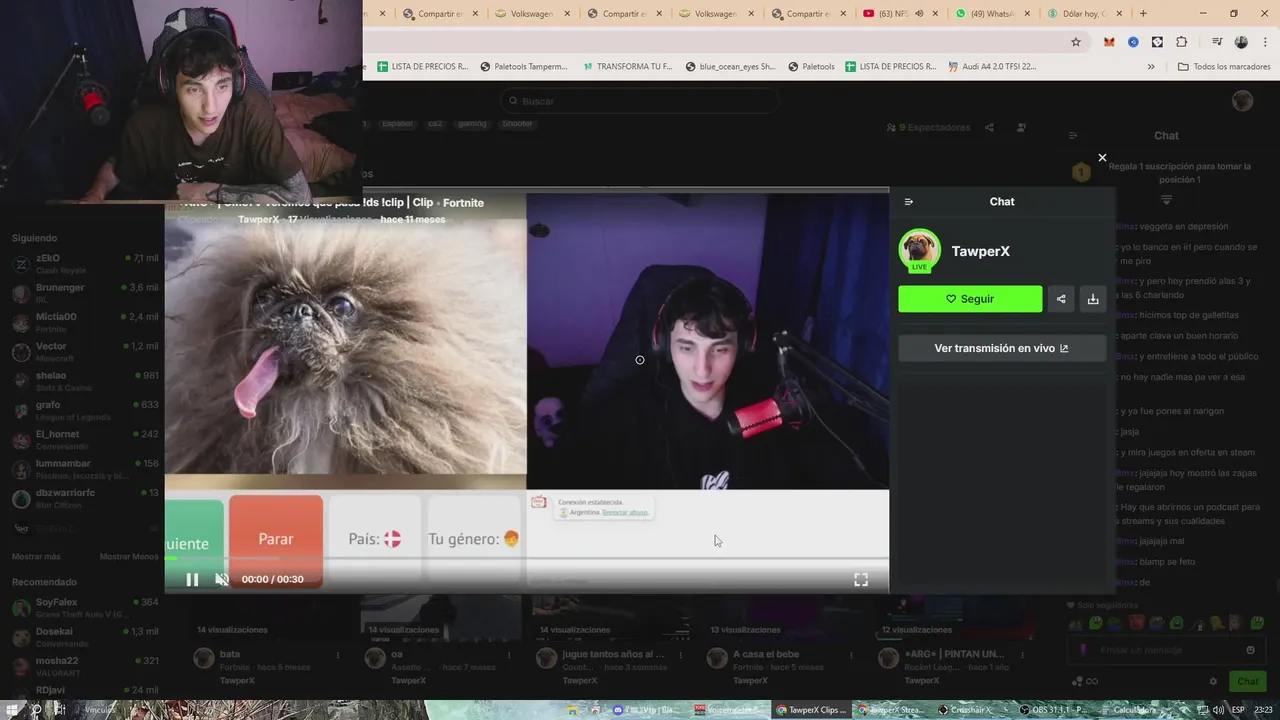The width and height of the screenshot is (1280, 720).
Task: Open Mictia00 channel in sidebar
Action: 85,322
